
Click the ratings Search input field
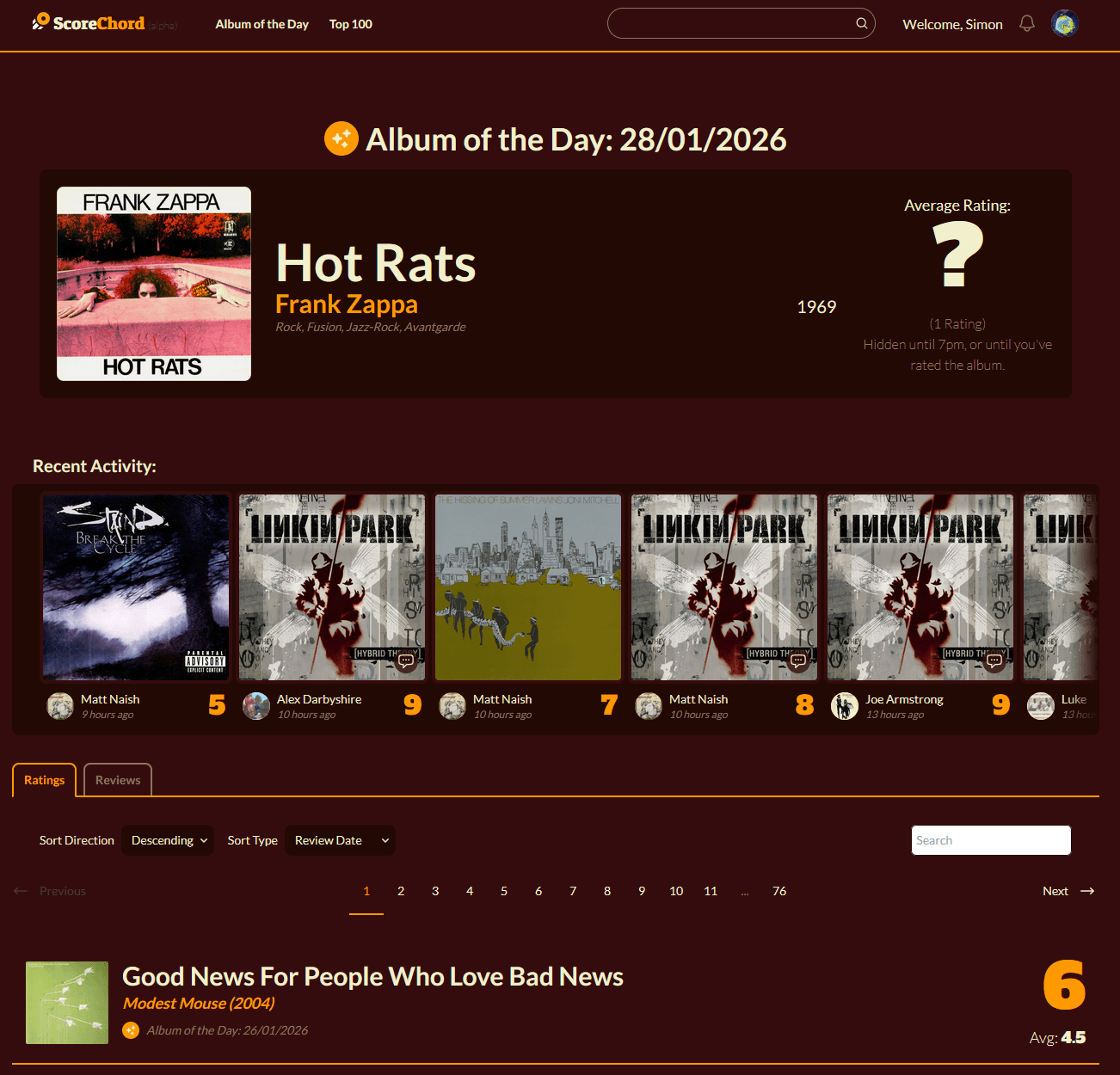pyautogui.click(x=991, y=840)
